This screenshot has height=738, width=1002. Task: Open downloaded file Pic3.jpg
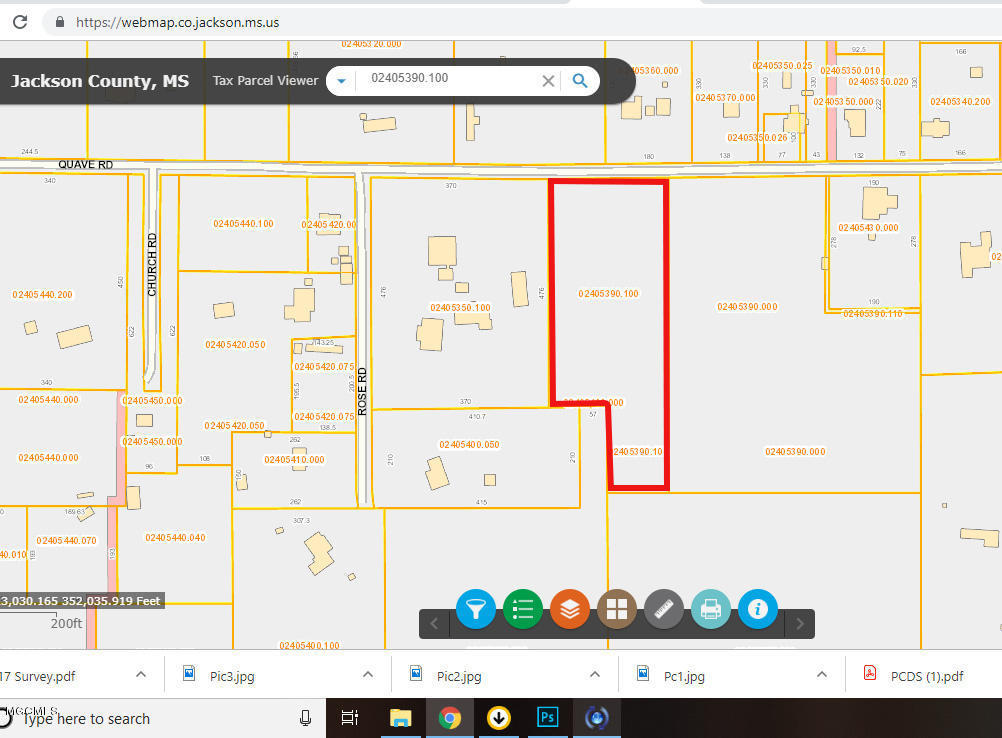click(232, 676)
